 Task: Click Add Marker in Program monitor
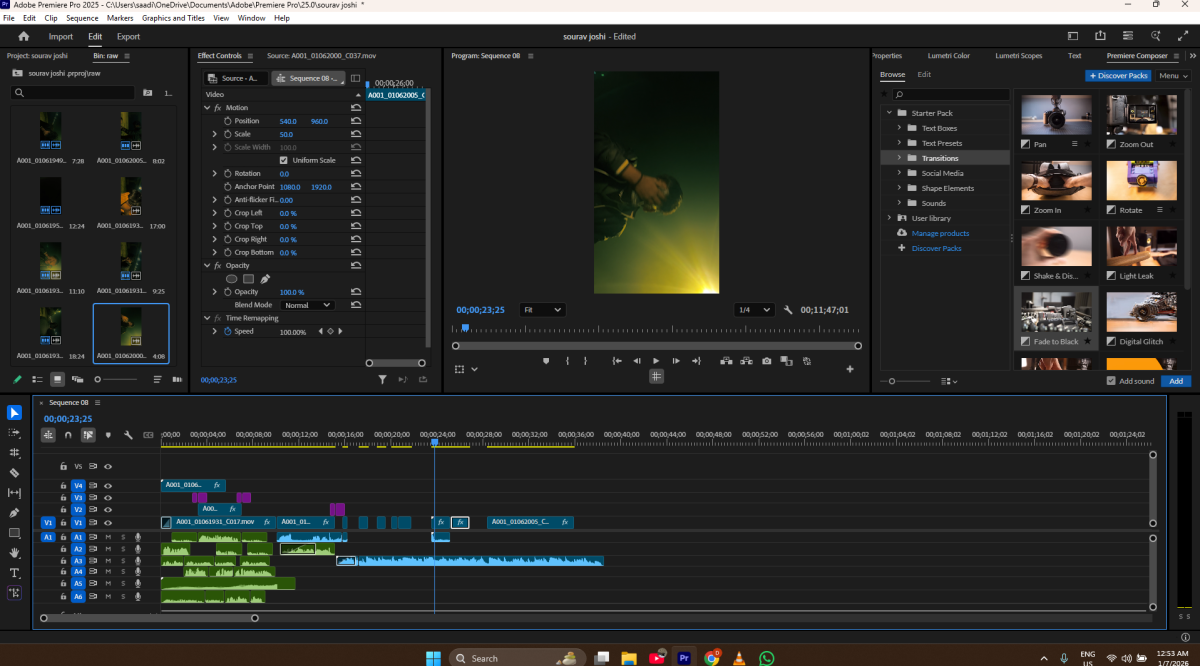point(546,361)
